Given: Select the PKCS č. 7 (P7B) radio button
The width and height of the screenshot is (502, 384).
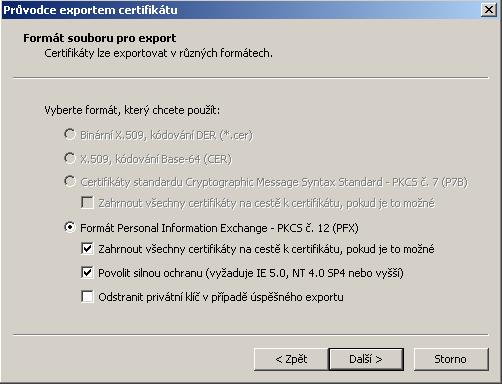Looking at the screenshot, I should click(x=70, y=181).
